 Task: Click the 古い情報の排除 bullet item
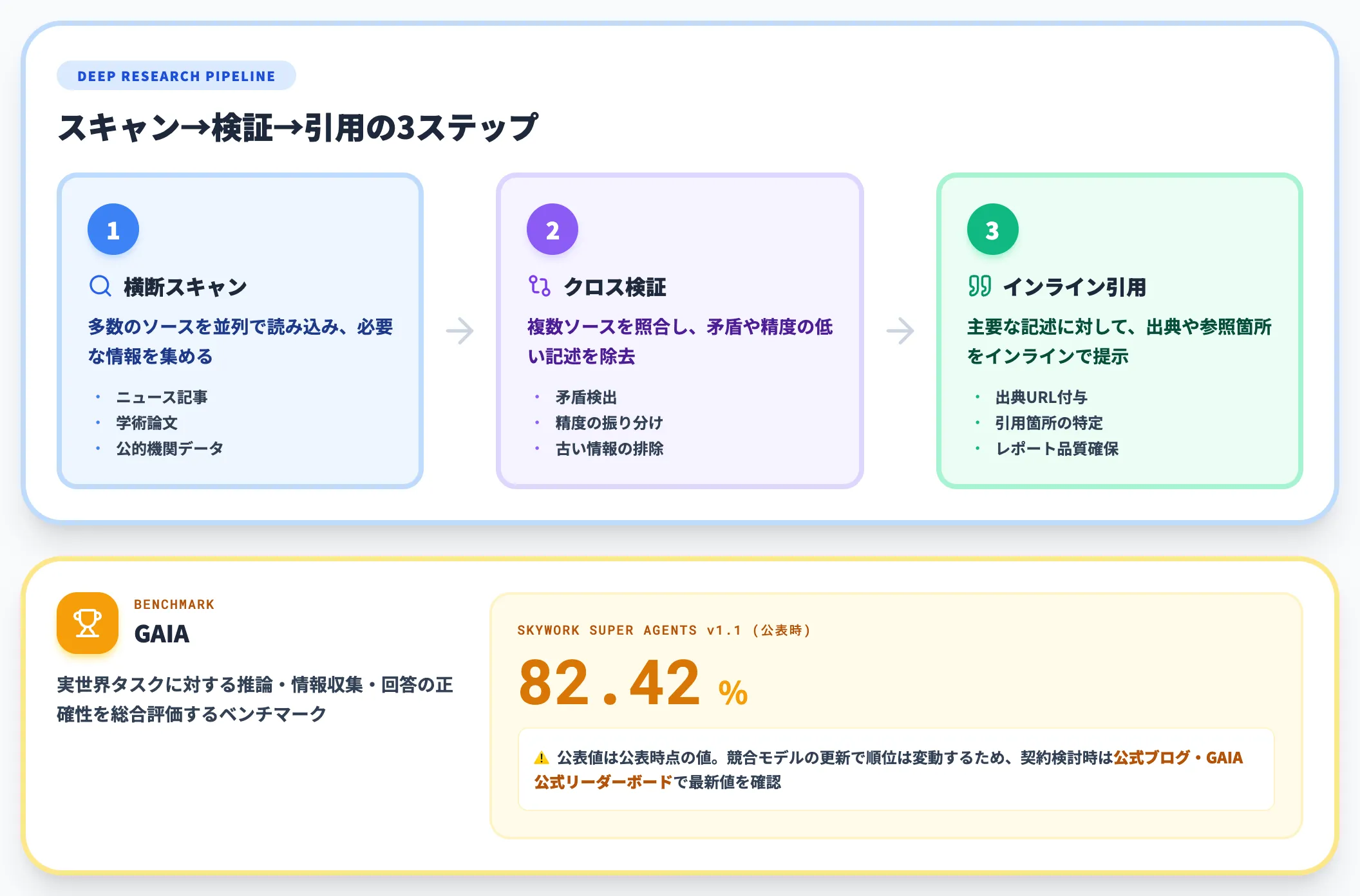pos(609,449)
